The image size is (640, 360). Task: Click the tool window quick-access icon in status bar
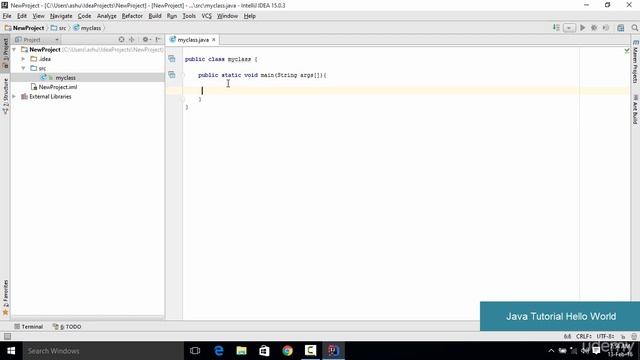click(7, 336)
